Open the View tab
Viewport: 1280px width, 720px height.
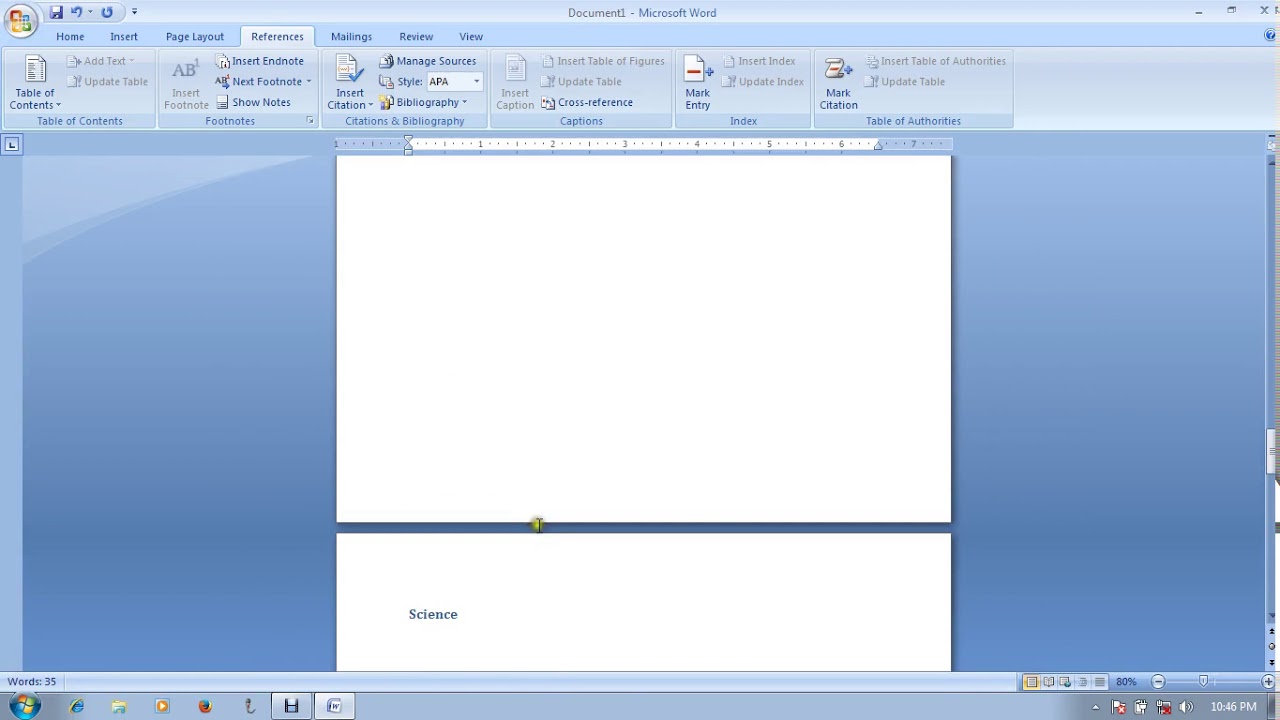click(x=471, y=37)
